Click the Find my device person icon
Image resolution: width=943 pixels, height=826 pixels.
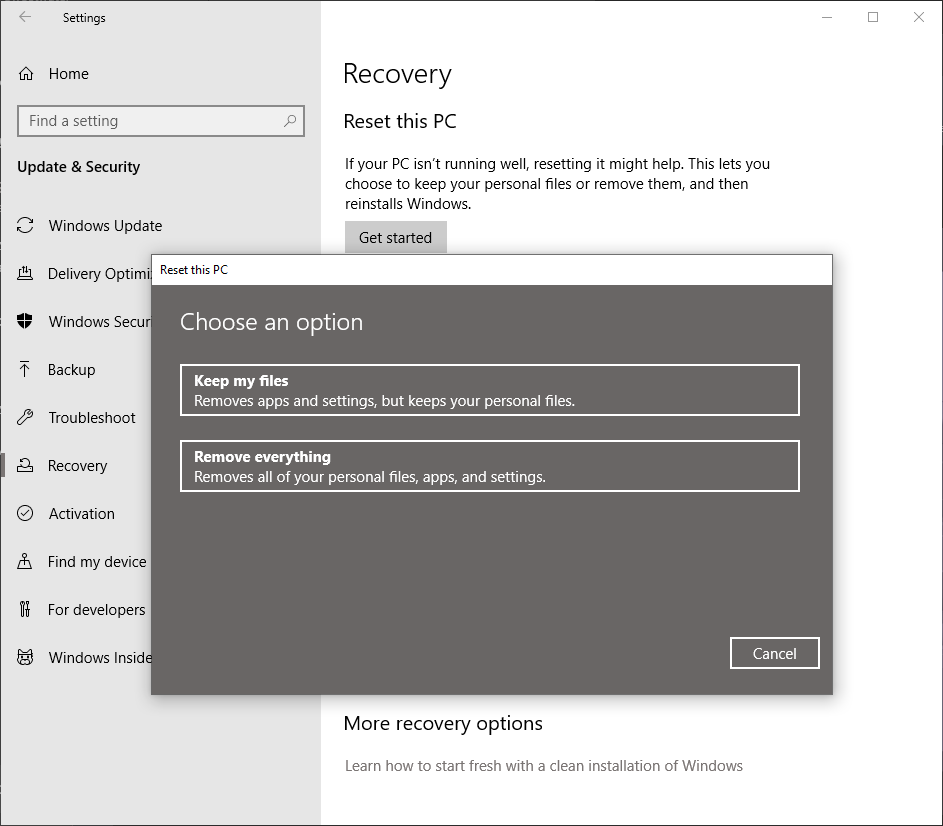point(26,562)
